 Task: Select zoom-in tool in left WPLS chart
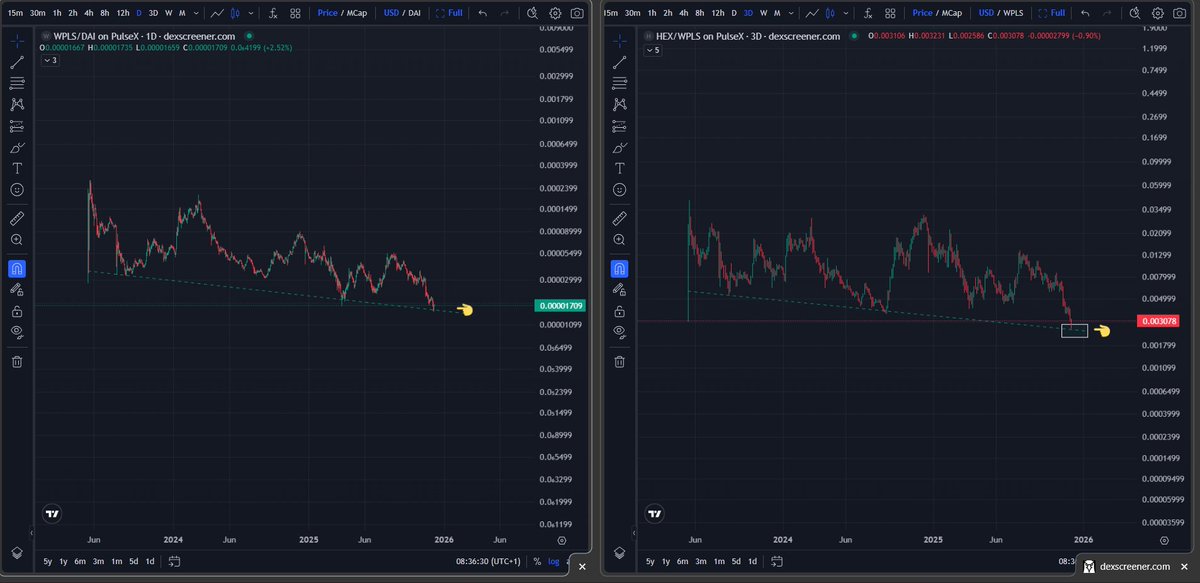click(17, 240)
